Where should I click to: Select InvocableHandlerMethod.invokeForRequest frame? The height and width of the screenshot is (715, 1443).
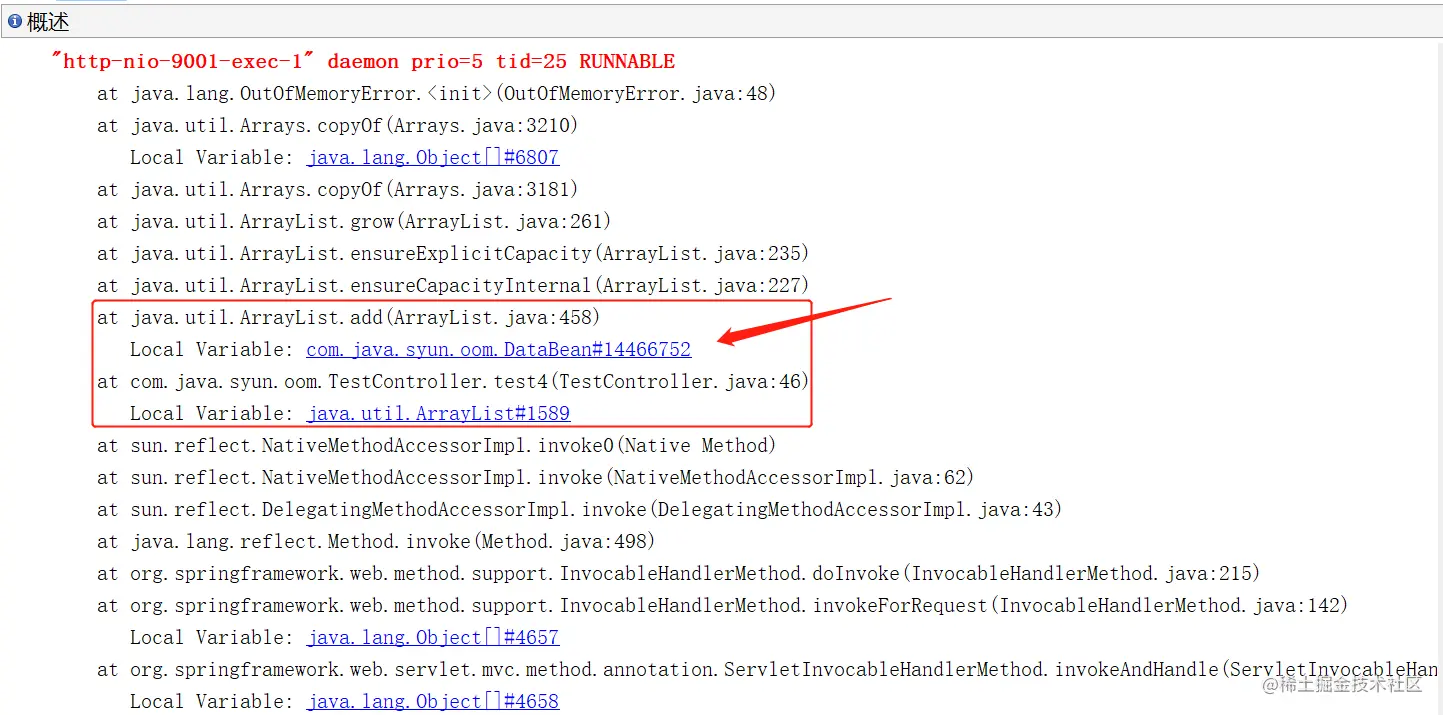point(723,605)
